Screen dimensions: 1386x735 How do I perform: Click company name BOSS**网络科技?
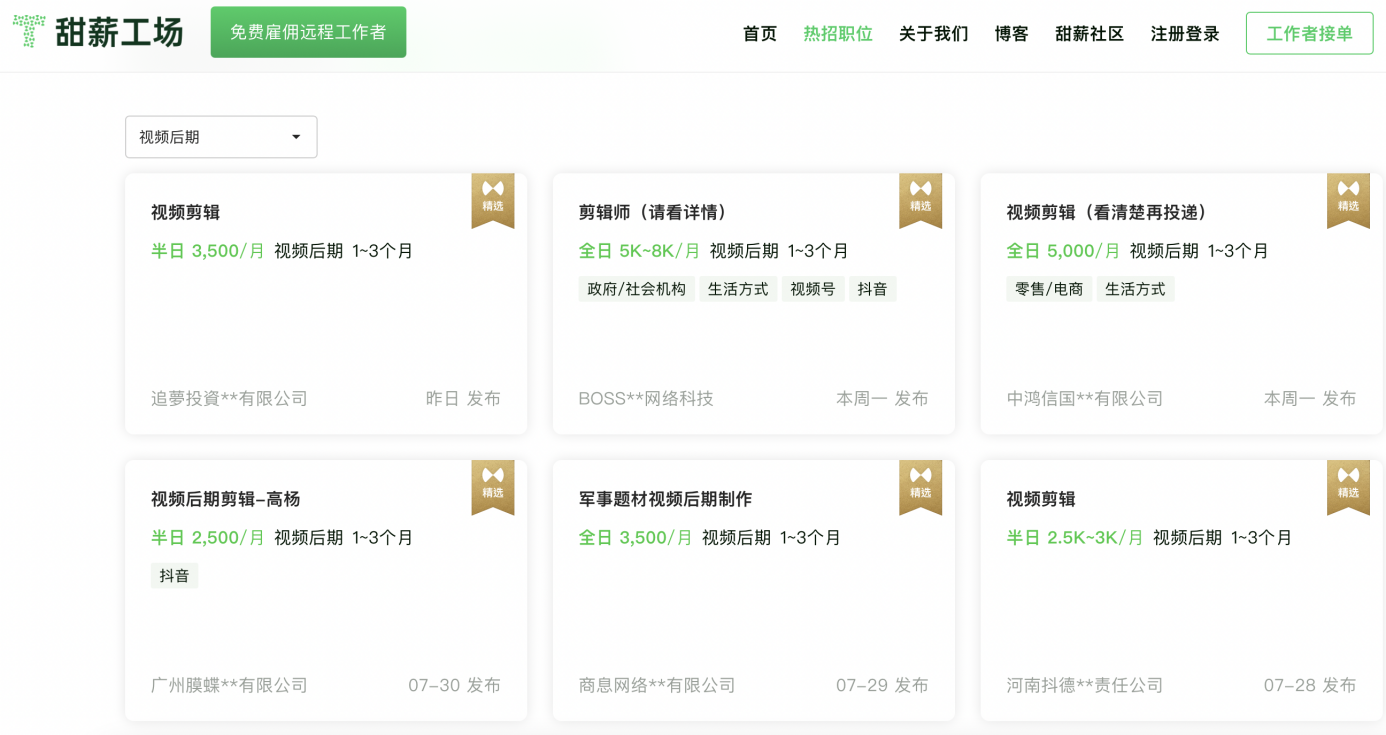pyautogui.click(x=646, y=398)
